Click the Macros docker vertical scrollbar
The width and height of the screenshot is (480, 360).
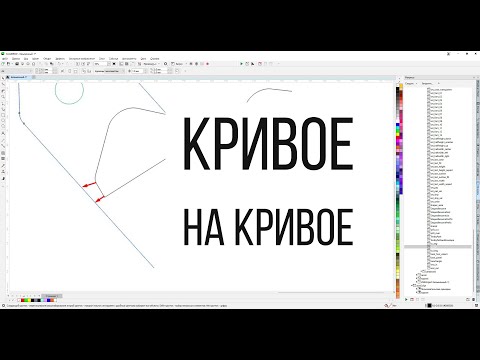tap(473, 260)
